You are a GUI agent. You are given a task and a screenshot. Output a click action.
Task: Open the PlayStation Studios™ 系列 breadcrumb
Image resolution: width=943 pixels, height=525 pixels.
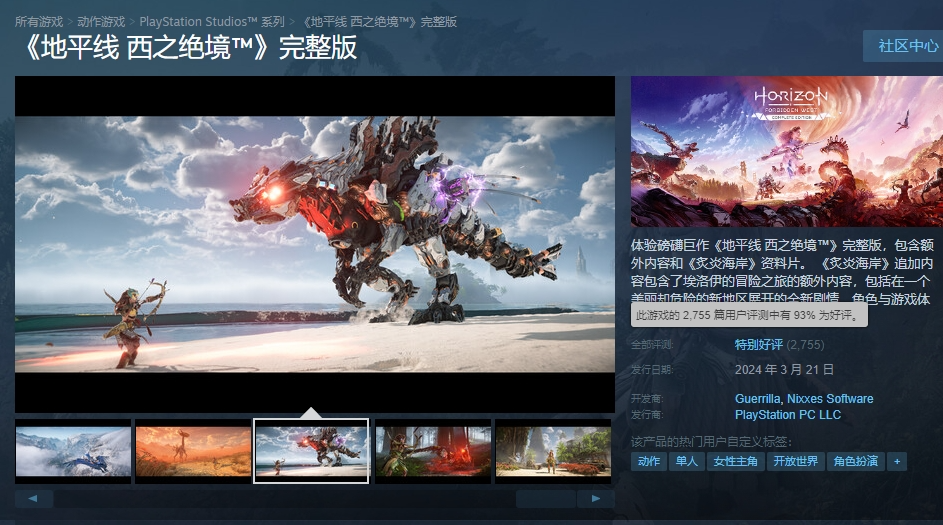click(212, 22)
